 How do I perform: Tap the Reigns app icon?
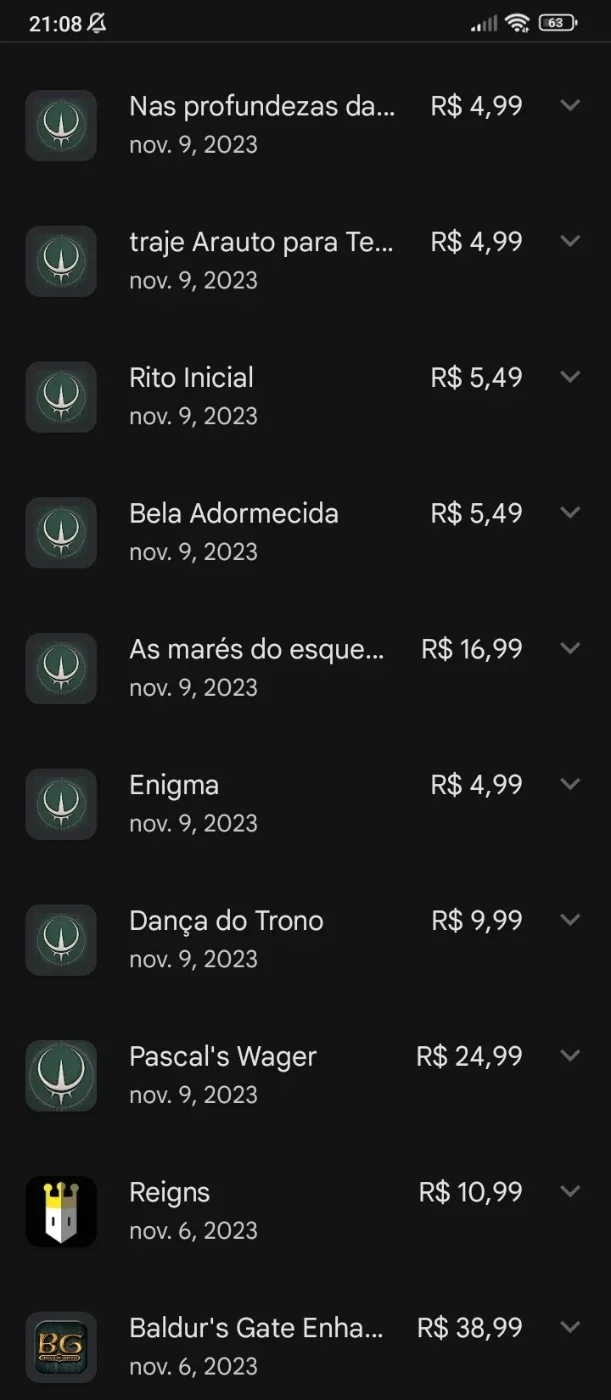[61, 1211]
